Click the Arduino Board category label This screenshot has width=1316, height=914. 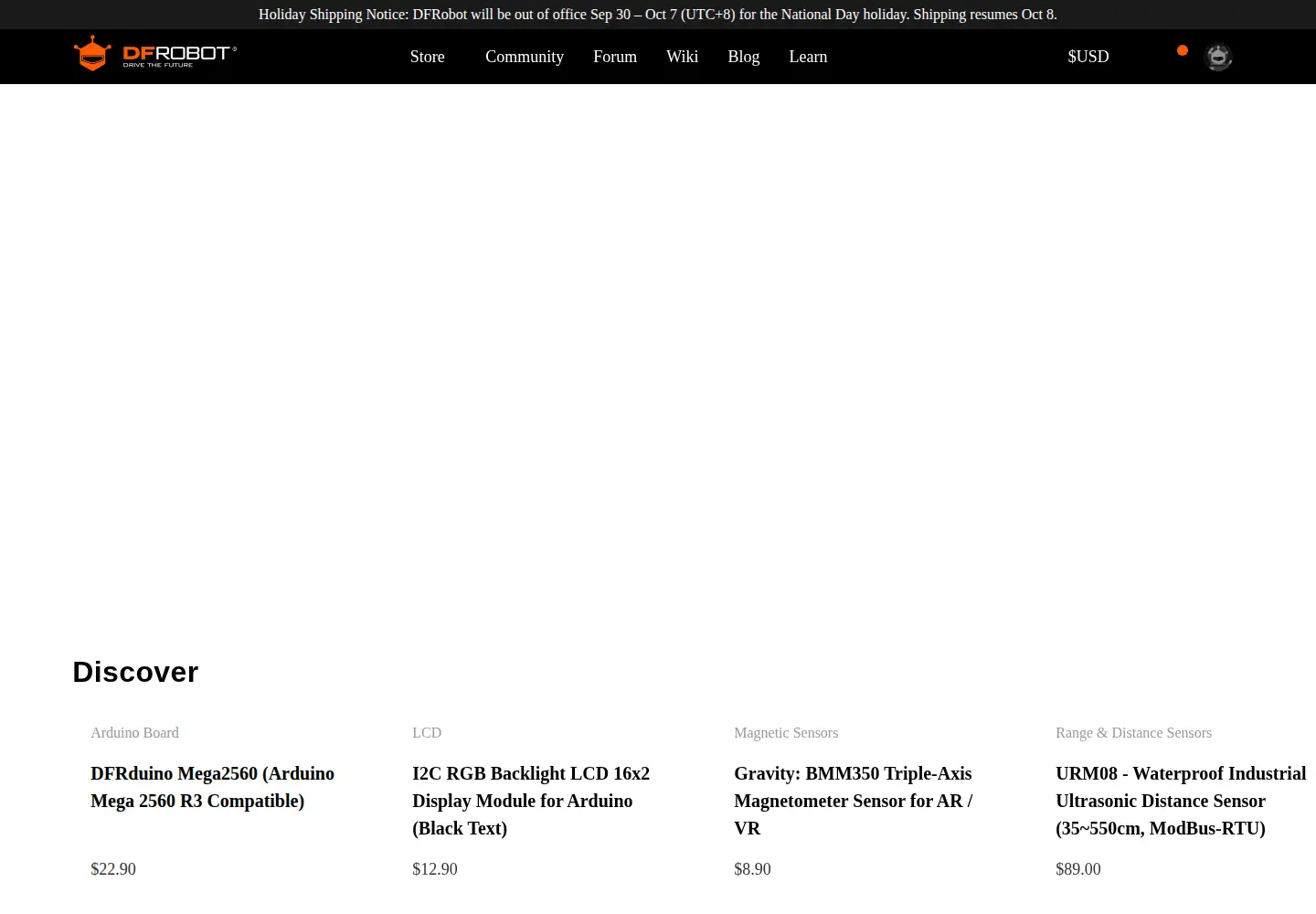[x=135, y=733]
